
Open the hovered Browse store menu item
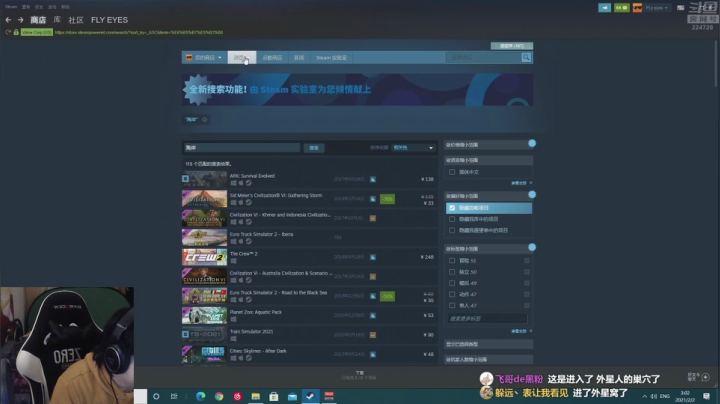pos(242,57)
